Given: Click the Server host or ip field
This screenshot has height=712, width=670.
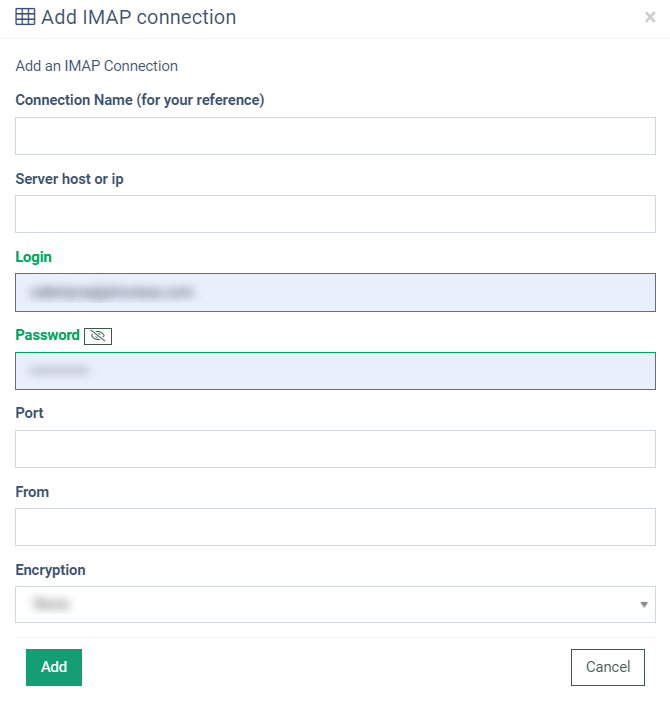Looking at the screenshot, I should pos(335,214).
